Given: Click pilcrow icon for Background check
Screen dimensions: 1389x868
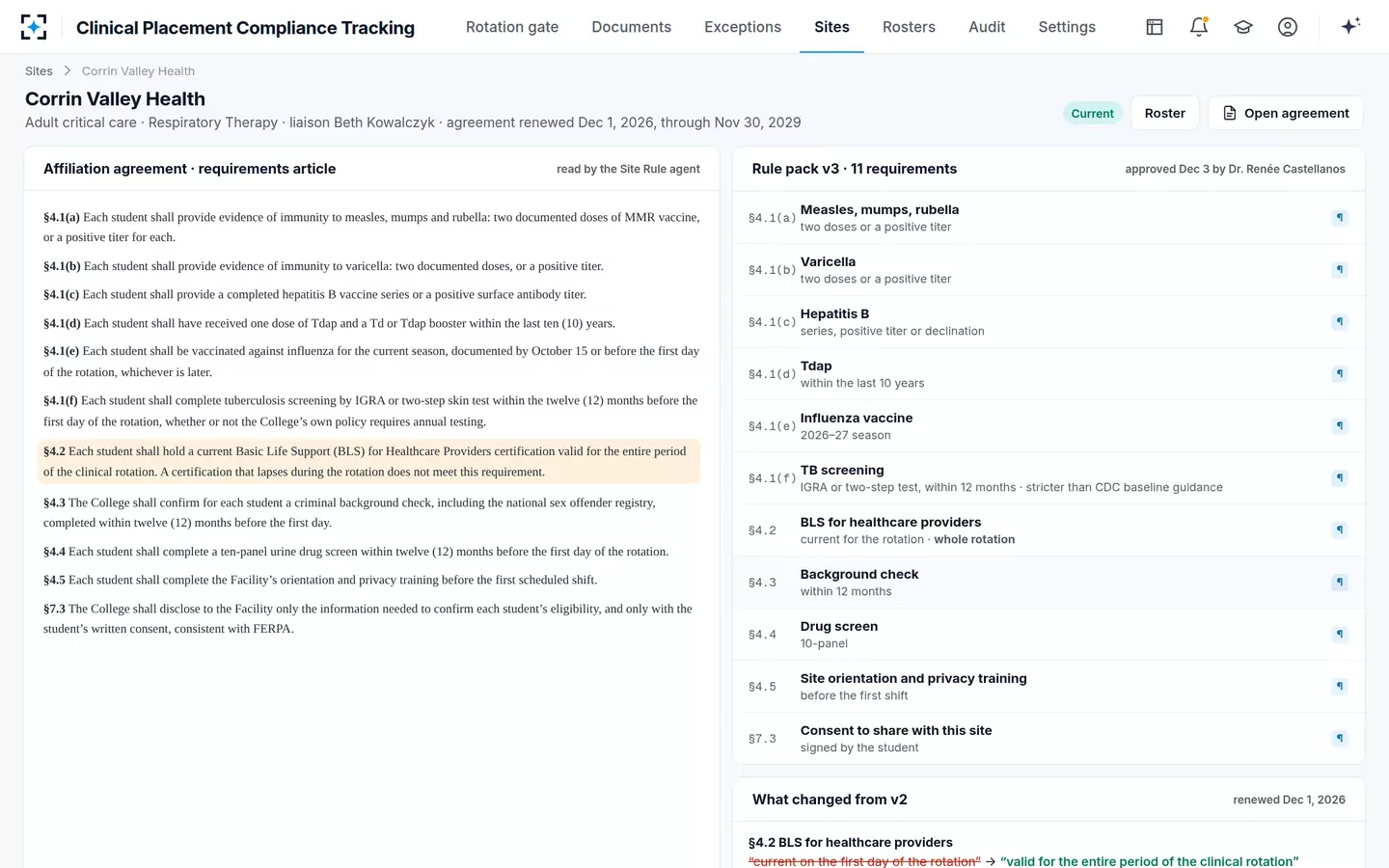Looking at the screenshot, I should point(1340,583).
